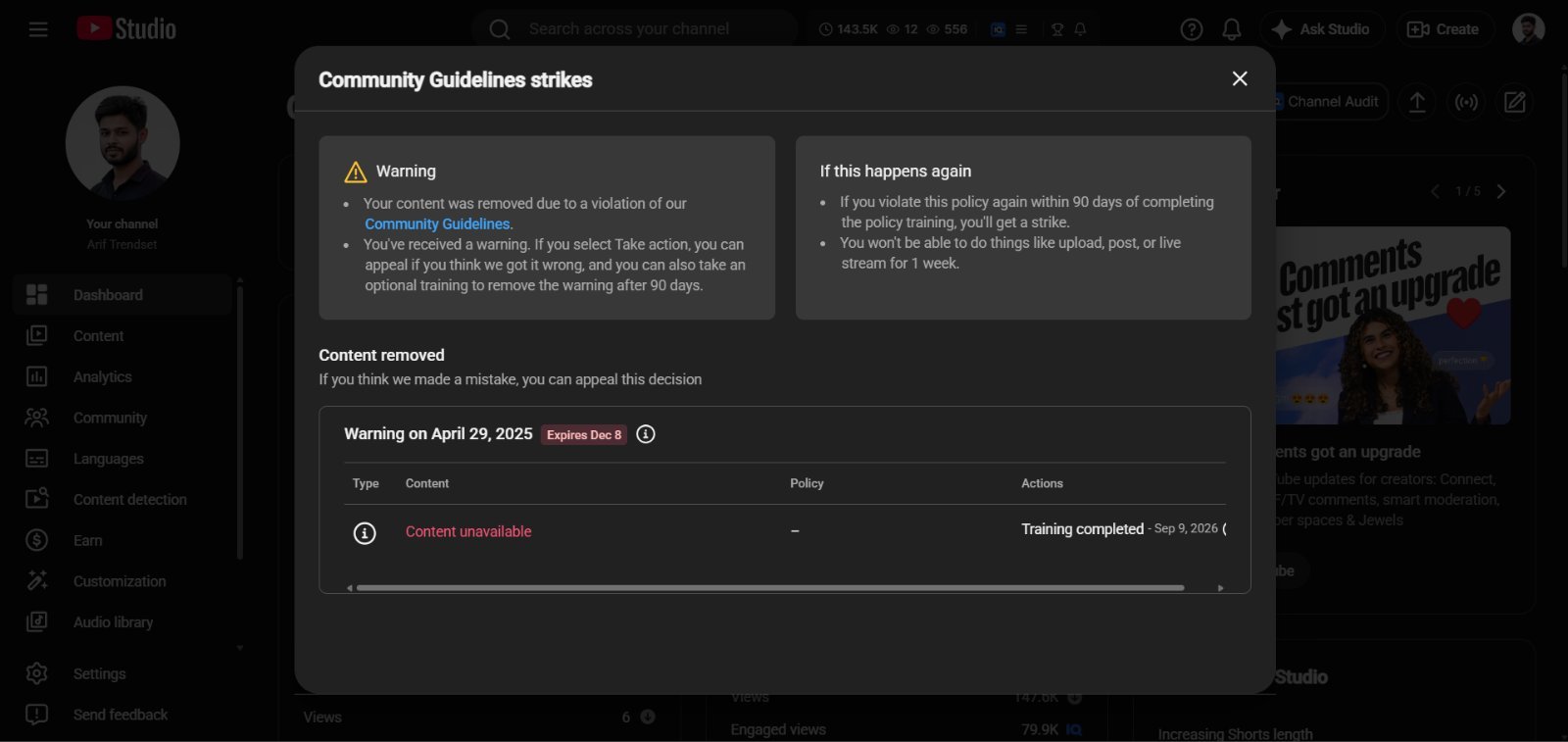Click horizontal scrollbar in strikes table
This screenshot has width=1568, height=742.
(770, 588)
